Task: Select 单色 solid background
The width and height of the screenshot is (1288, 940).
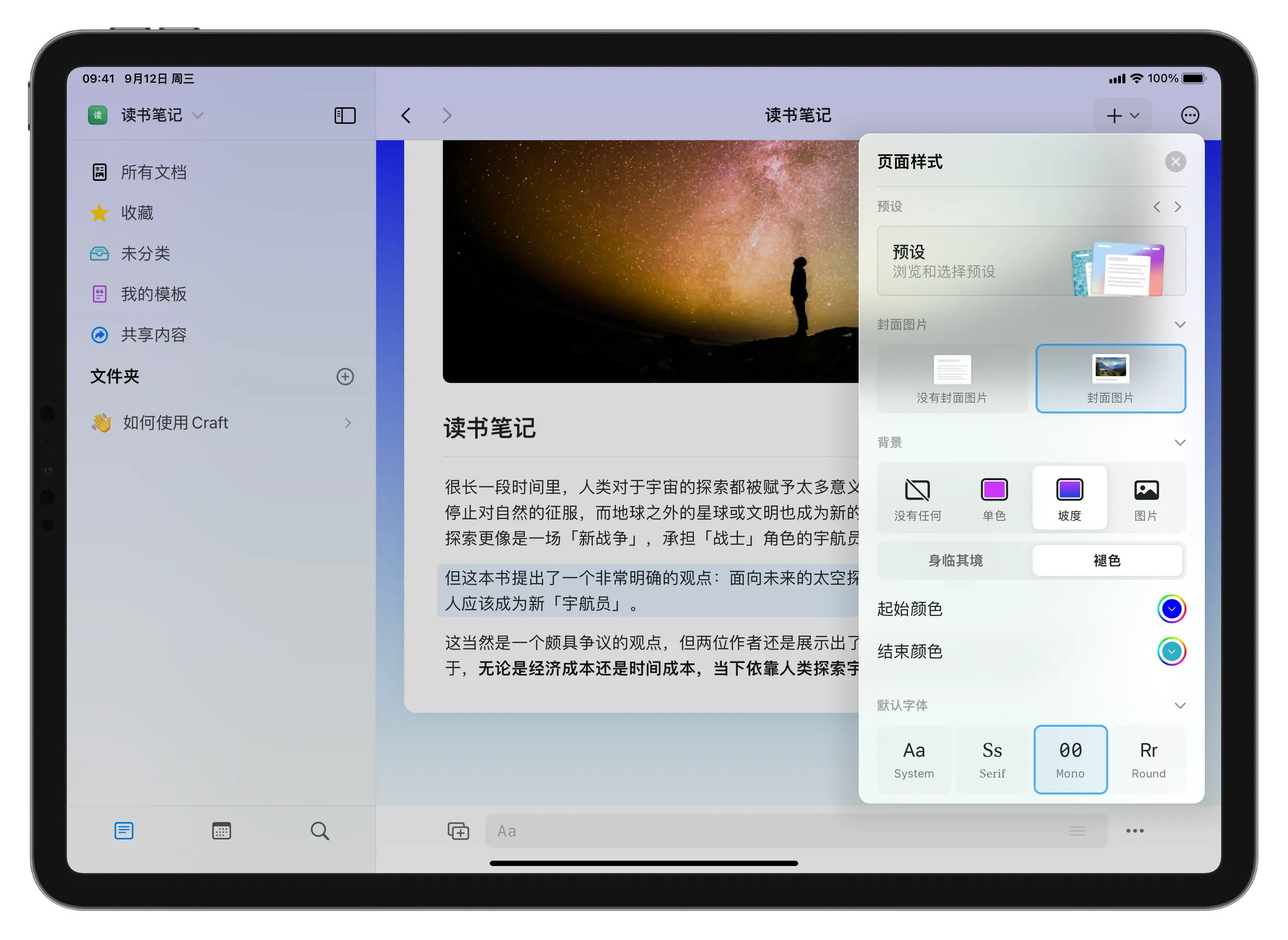Action: click(x=994, y=499)
